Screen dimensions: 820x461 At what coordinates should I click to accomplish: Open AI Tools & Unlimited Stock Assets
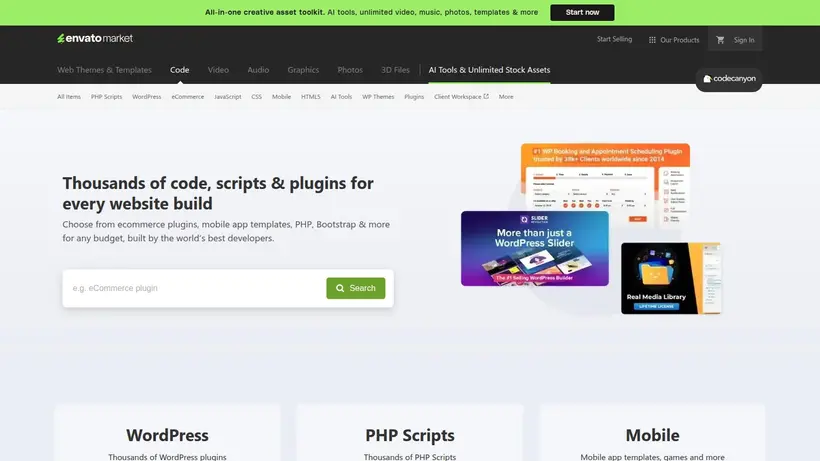pyautogui.click(x=489, y=70)
